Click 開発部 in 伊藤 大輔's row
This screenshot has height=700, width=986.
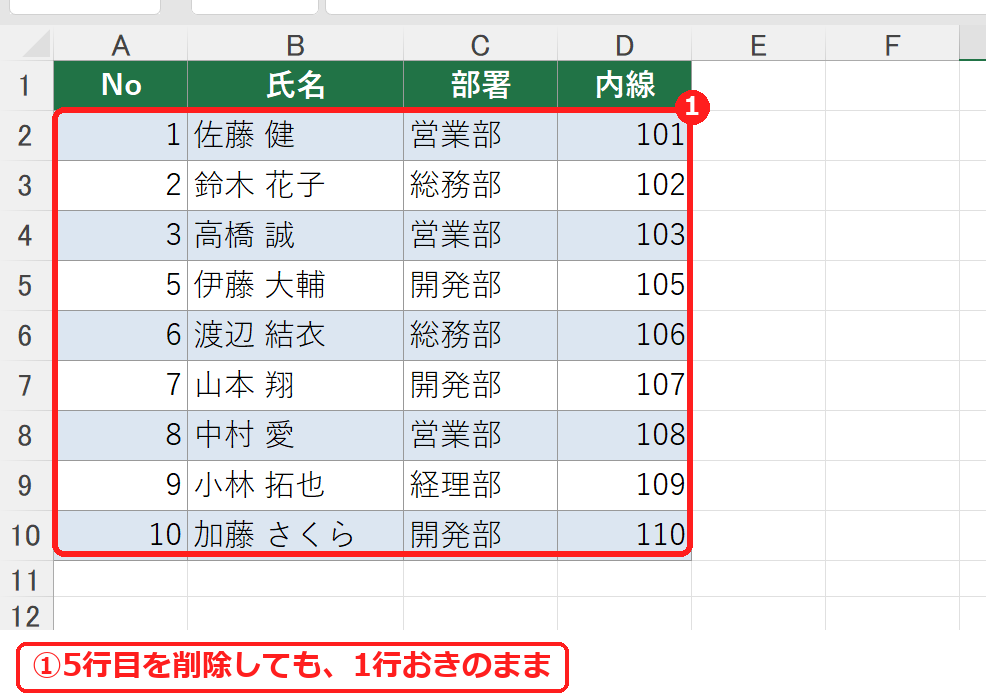(480, 286)
